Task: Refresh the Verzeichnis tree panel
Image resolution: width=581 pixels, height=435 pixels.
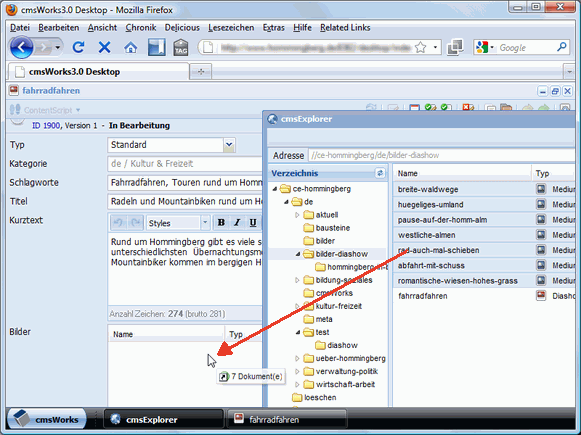Action: [x=380, y=173]
